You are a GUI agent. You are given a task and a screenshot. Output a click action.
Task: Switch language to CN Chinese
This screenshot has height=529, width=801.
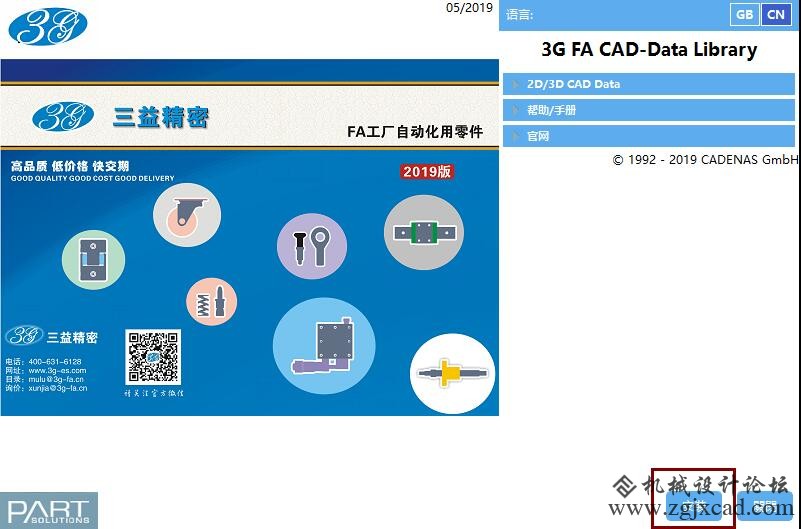point(776,14)
